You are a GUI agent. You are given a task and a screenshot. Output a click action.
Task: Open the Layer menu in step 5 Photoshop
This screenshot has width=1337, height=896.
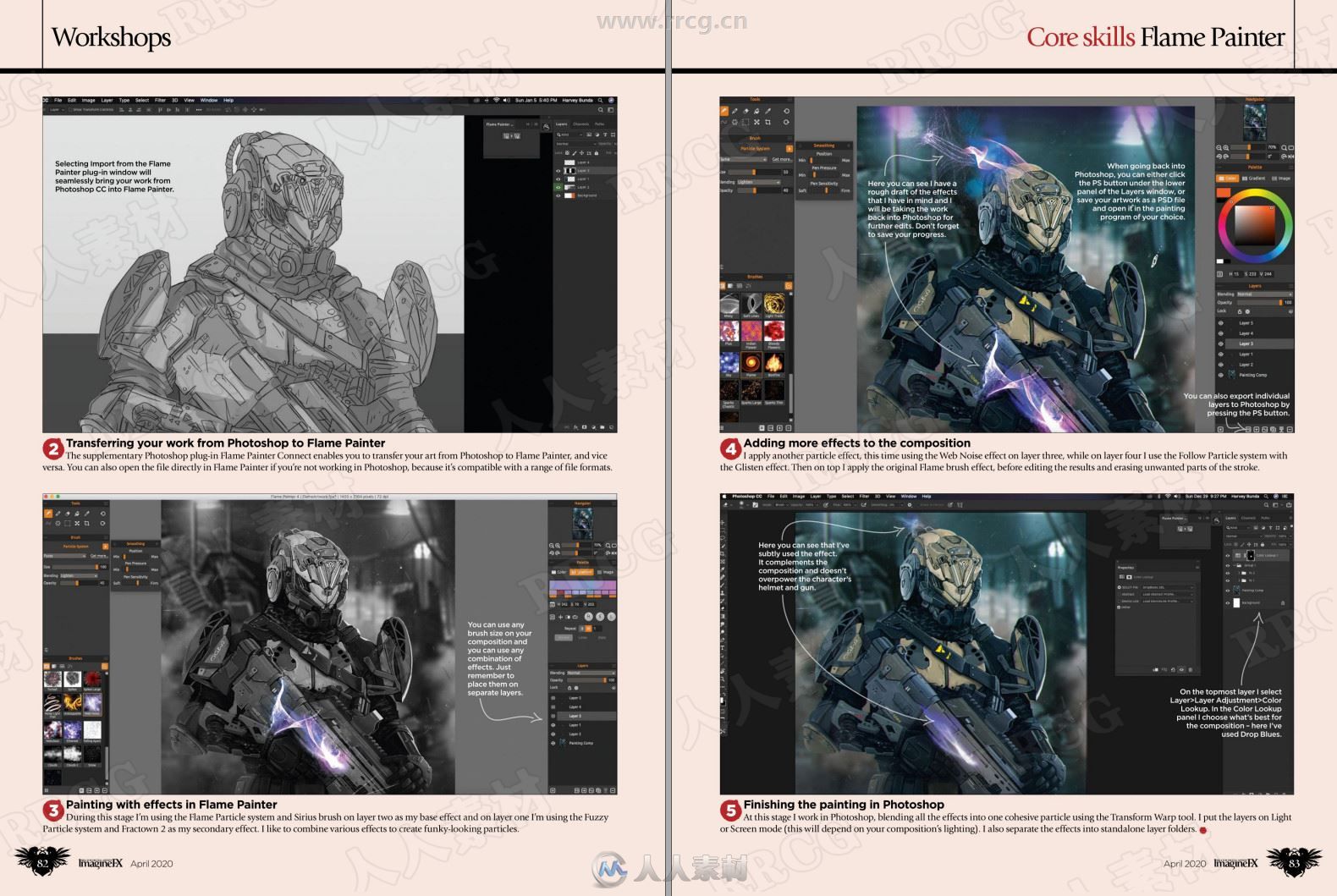[x=816, y=497]
